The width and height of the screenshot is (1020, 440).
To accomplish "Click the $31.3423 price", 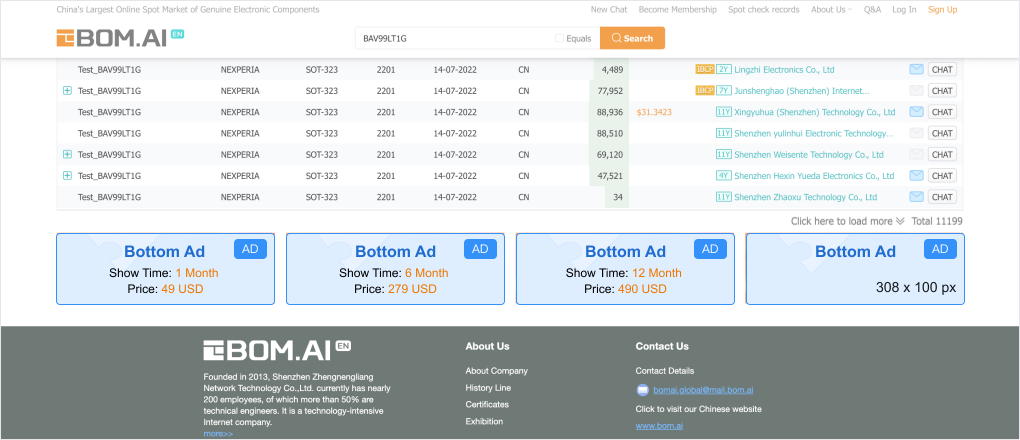I will [654, 112].
